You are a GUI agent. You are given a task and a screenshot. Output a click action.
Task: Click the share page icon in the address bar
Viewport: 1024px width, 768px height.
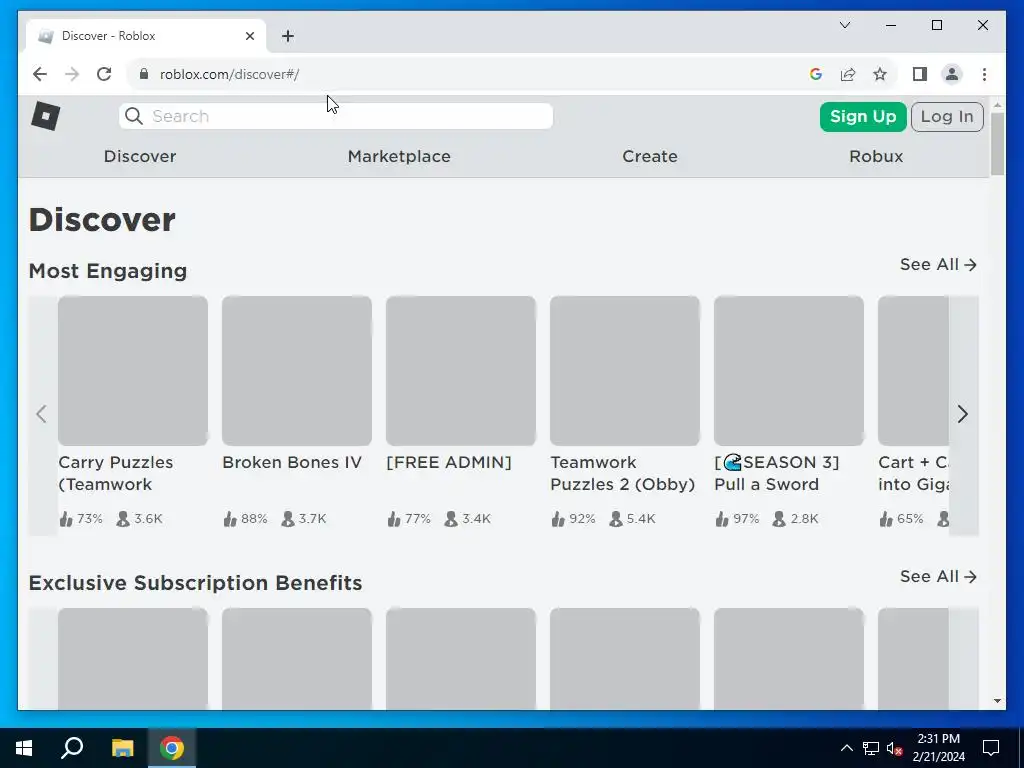click(848, 74)
